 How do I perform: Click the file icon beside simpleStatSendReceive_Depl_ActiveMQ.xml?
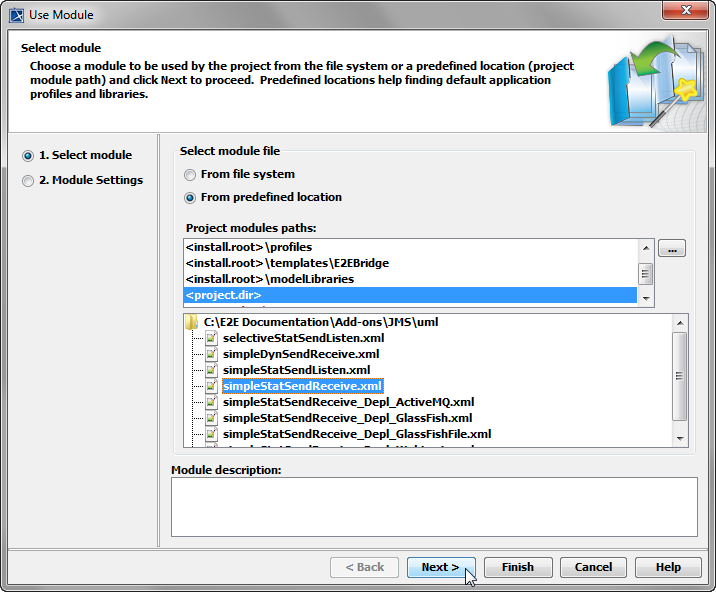point(211,402)
